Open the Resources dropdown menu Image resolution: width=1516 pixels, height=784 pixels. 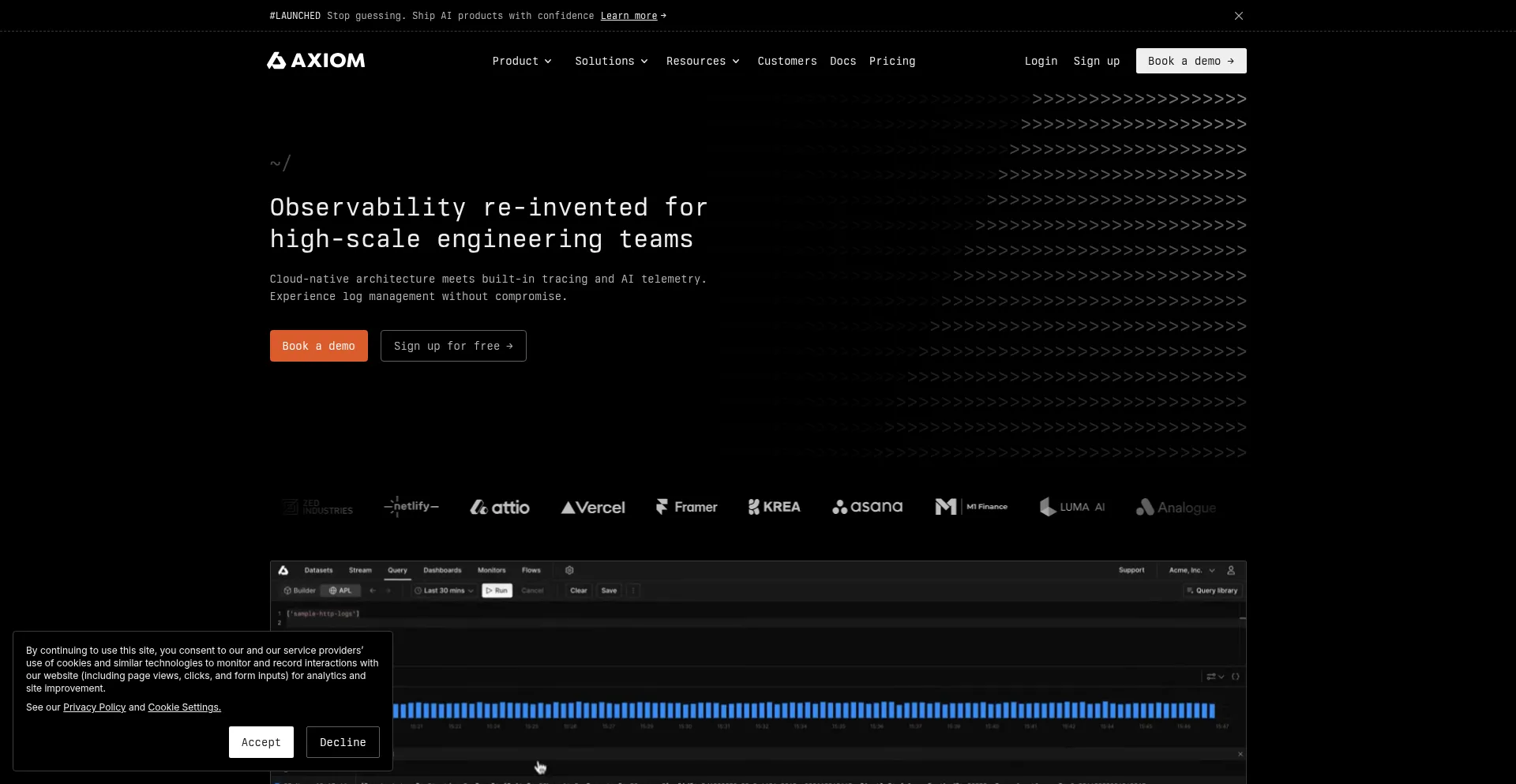tap(703, 61)
